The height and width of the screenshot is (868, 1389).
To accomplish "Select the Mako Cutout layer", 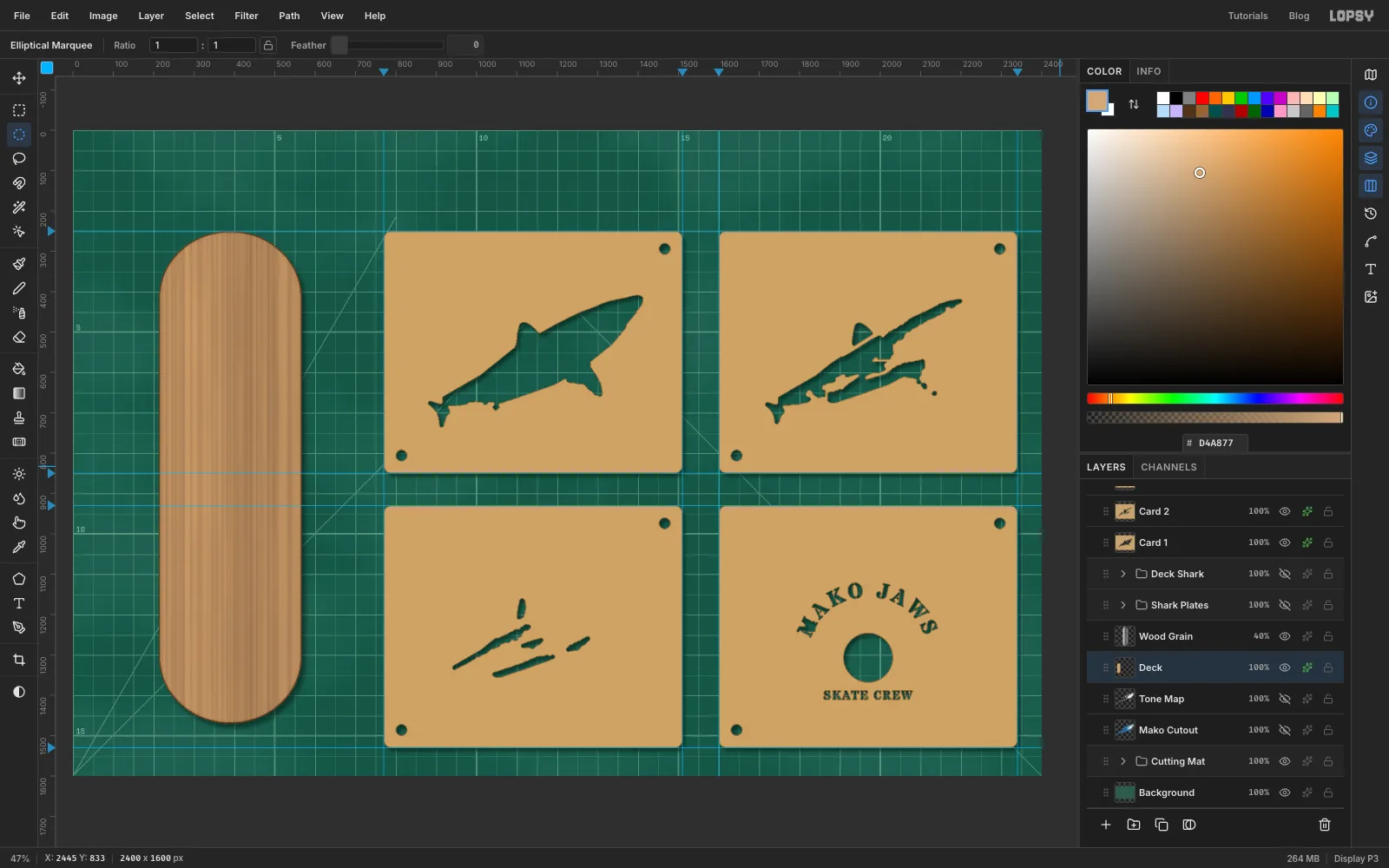I will [x=1215, y=730].
